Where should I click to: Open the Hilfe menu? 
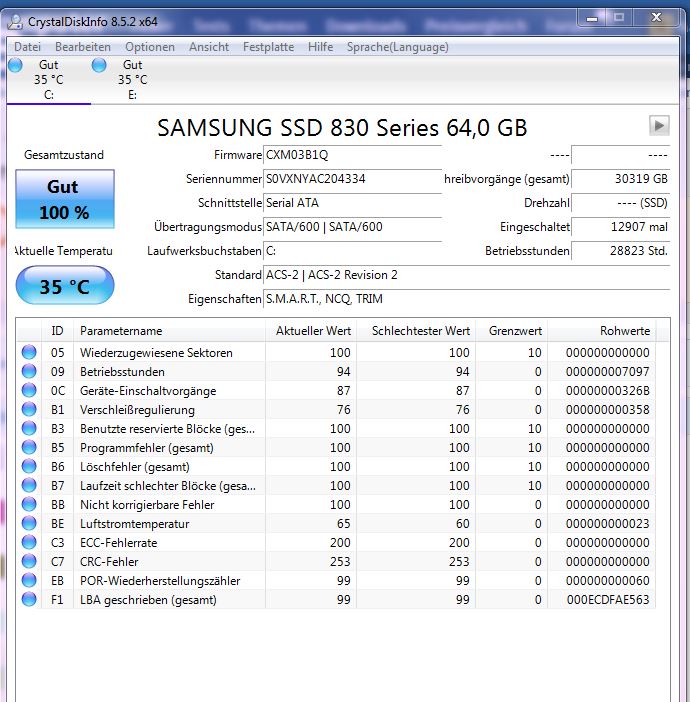pyautogui.click(x=321, y=47)
